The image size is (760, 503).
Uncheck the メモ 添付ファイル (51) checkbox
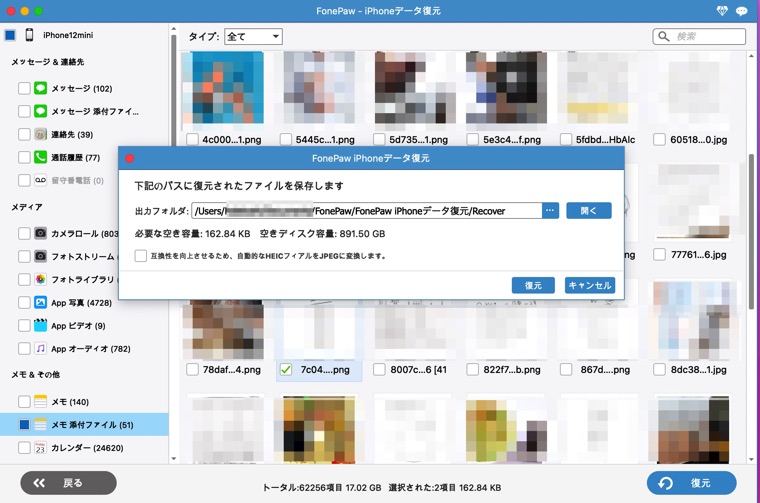(x=24, y=424)
